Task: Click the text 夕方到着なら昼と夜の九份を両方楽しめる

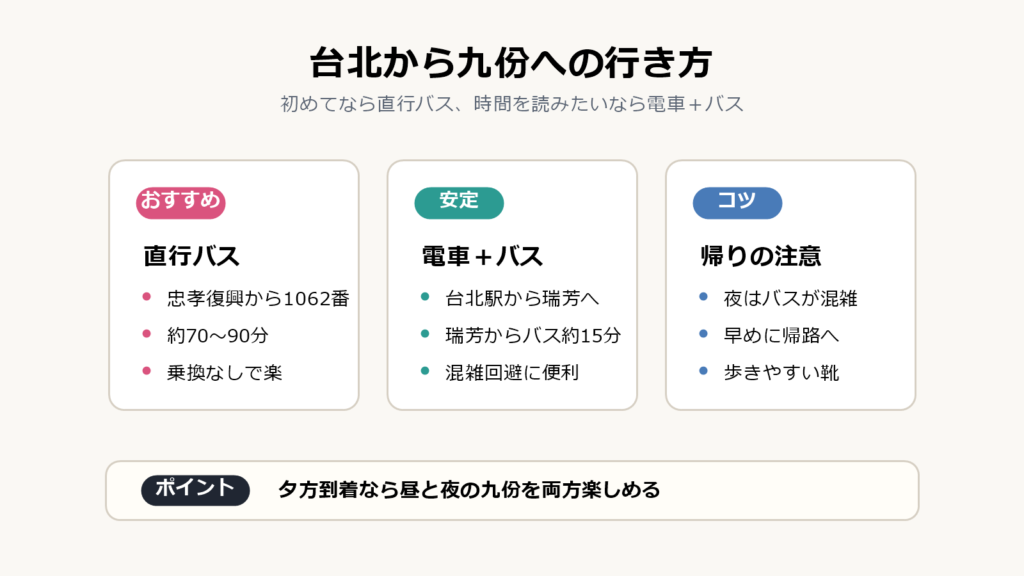Action: [469, 490]
